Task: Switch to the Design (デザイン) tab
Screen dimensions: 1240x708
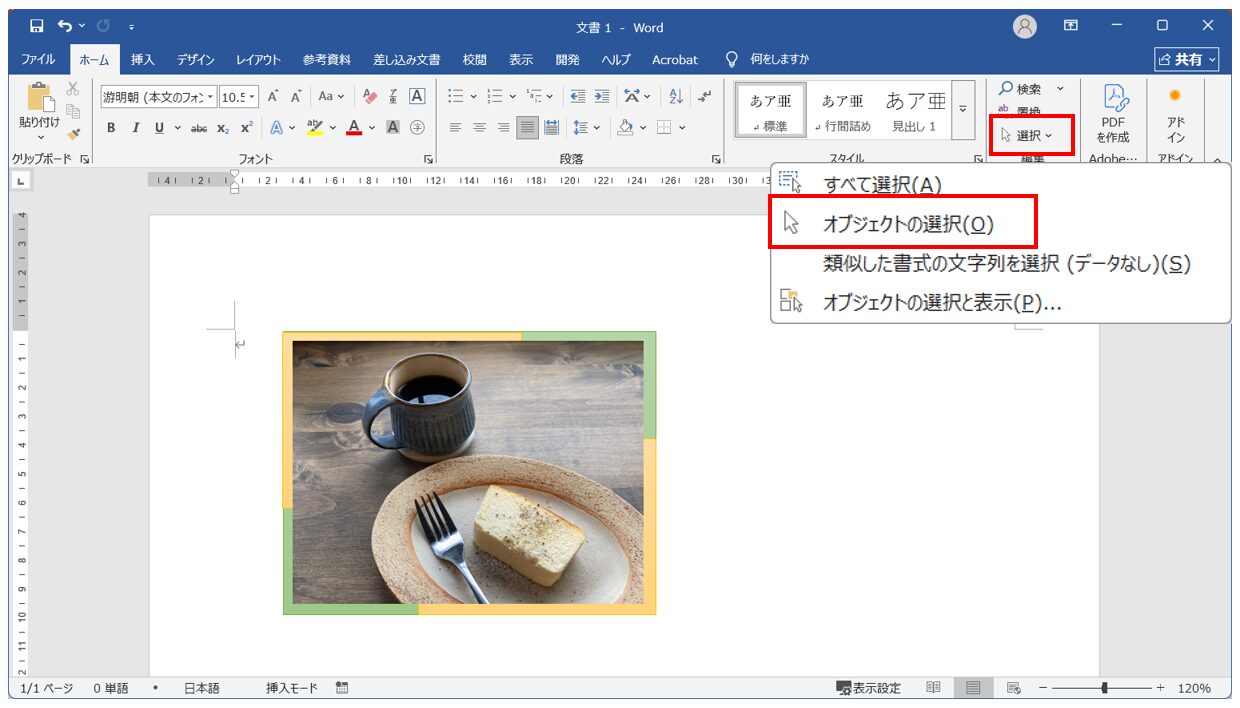Action: coord(196,60)
